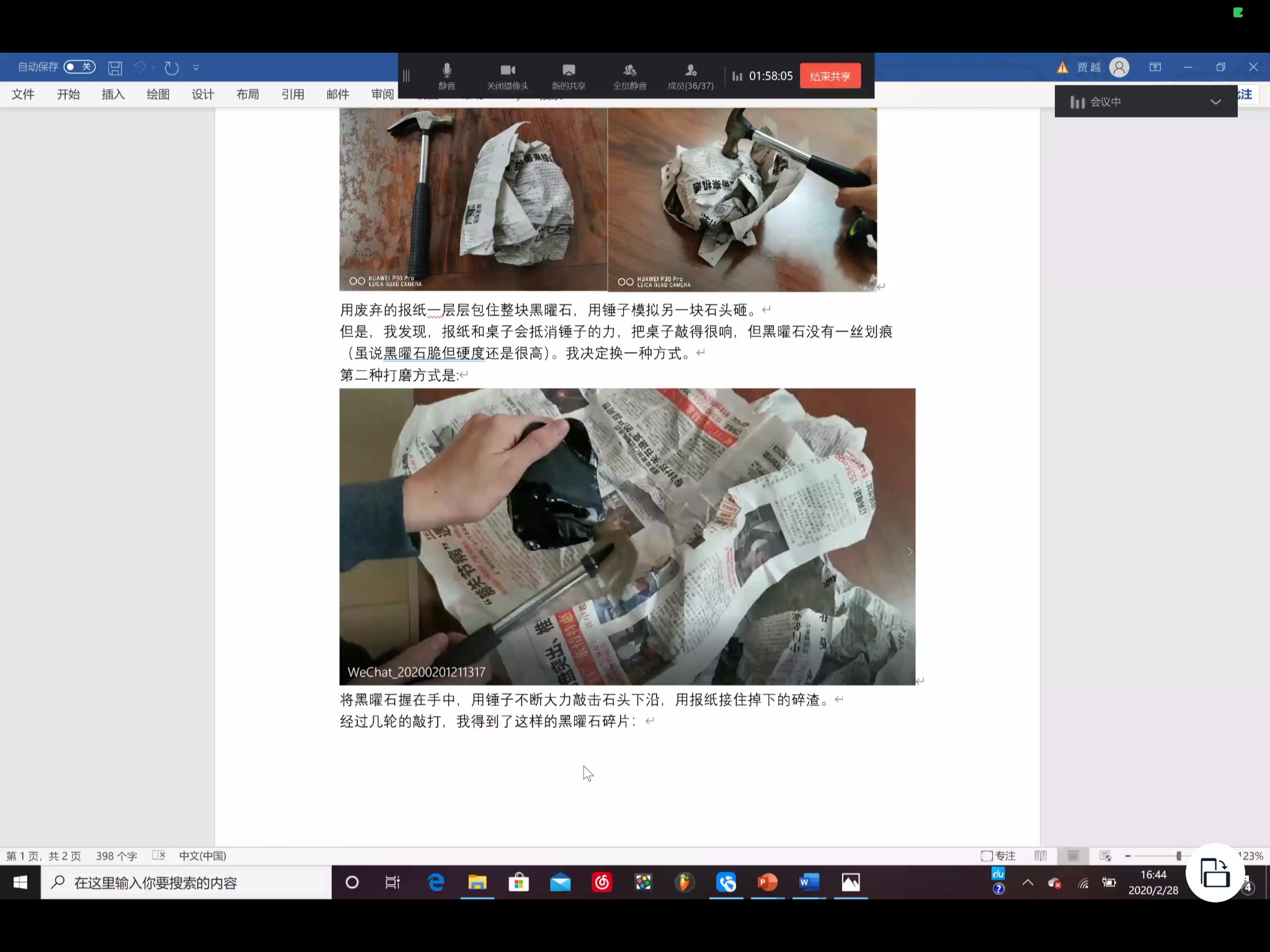Open the 文件 menu tab
This screenshot has height=952, width=1270.
tap(23, 94)
